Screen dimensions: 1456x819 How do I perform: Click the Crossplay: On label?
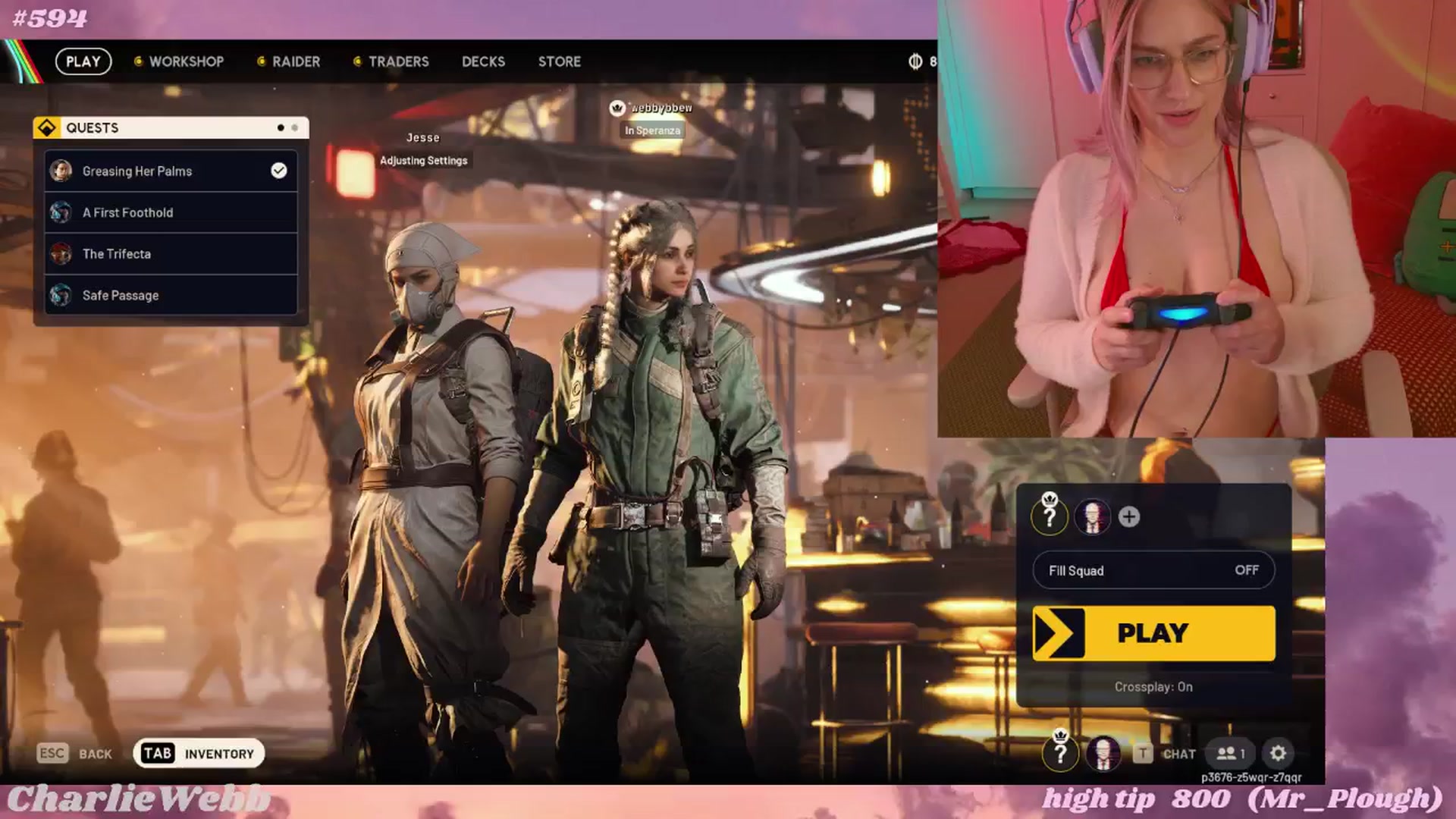(1153, 687)
